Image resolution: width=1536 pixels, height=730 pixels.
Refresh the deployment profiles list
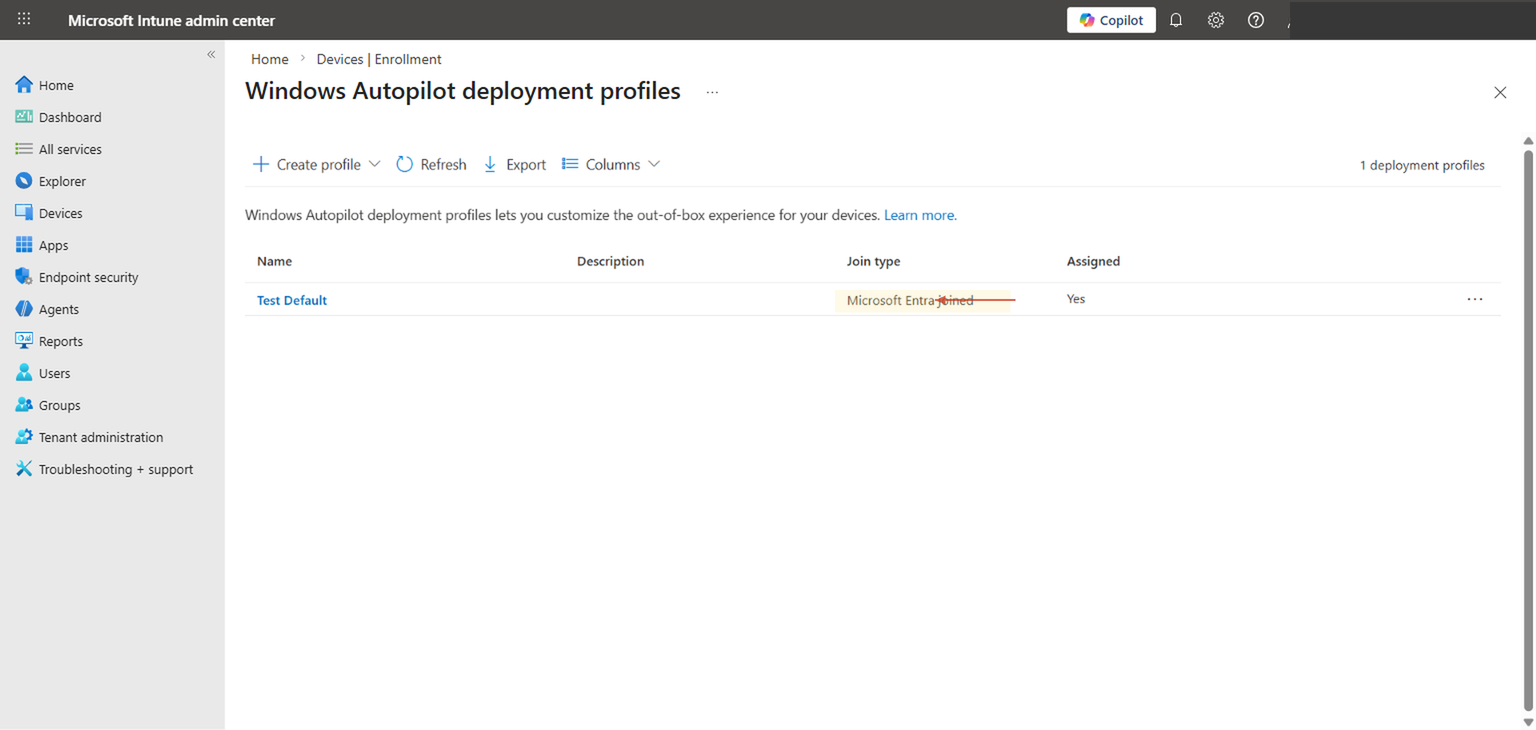tap(431, 163)
